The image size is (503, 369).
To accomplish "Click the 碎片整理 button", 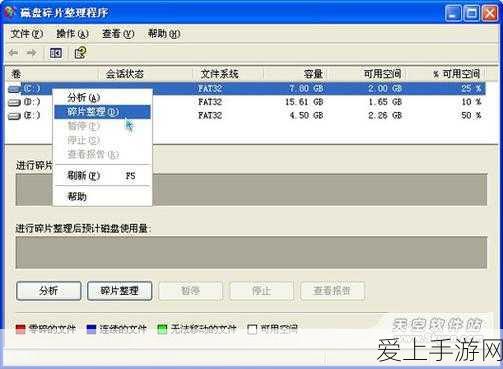I will coord(120,291).
